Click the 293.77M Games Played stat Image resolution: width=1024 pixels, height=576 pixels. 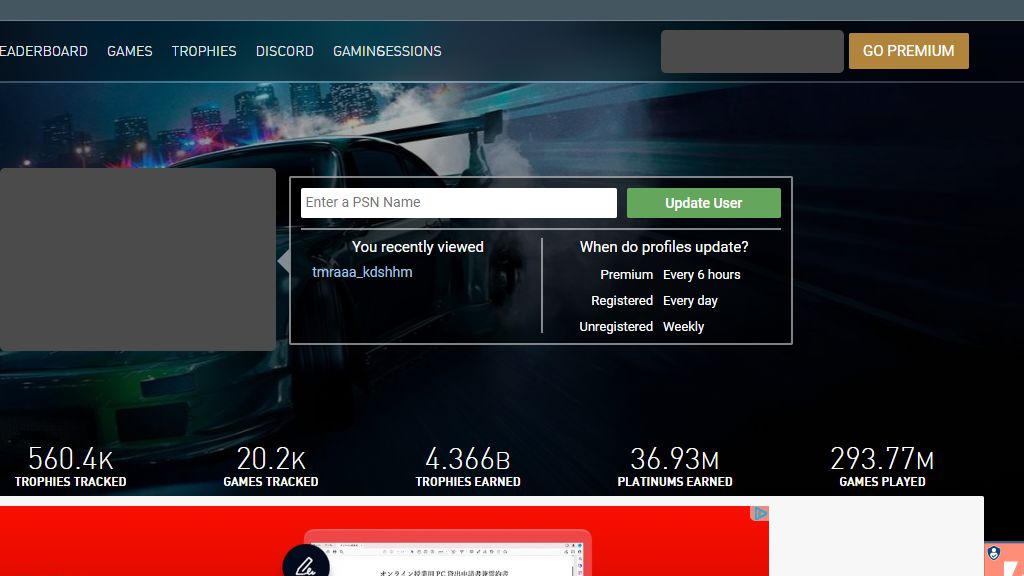point(882,466)
